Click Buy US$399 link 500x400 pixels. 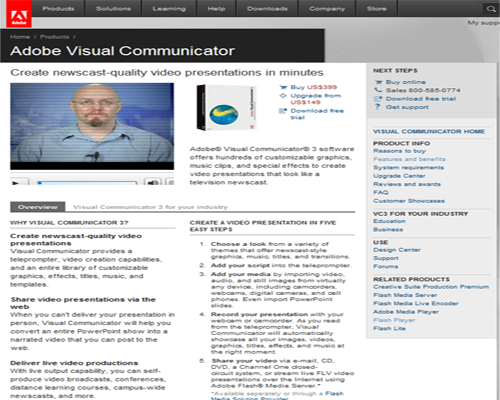pyautogui.click(x=314, y=87)
